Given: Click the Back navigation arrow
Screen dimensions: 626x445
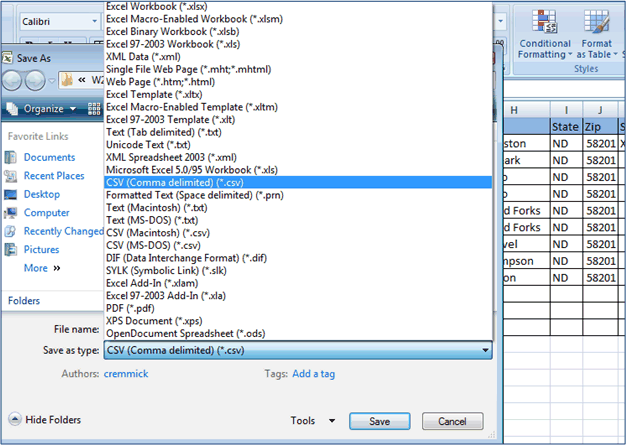Looking at the screenshot, I should 12,81.
